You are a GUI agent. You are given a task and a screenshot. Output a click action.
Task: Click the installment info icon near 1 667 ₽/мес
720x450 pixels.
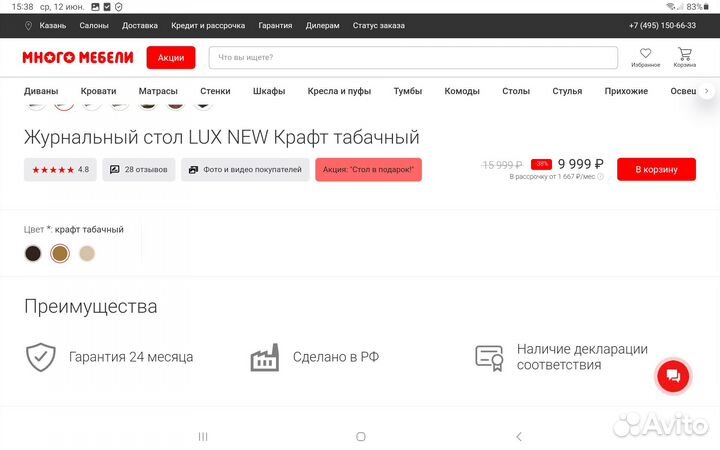600,177
